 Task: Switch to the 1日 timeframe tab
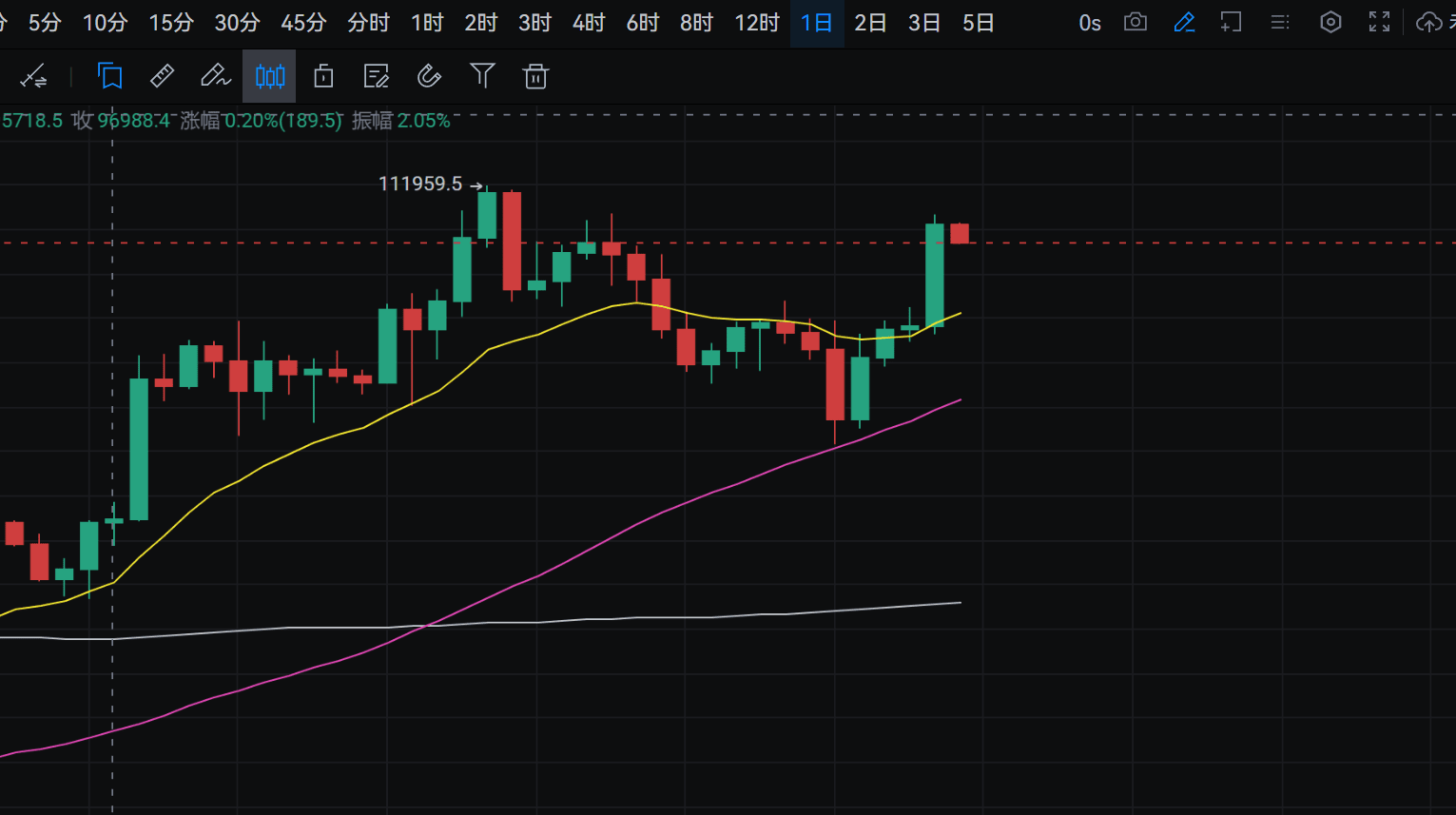click(x=816, y=22)
